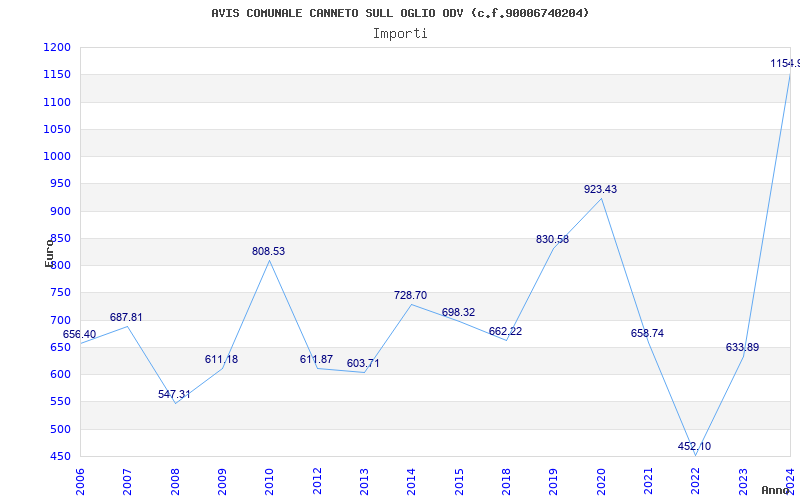The width and height of the screenshot is (800, 500).
Task: Click the 450 y-axis value
Action: pyautogui.click(x=61, y=456)
